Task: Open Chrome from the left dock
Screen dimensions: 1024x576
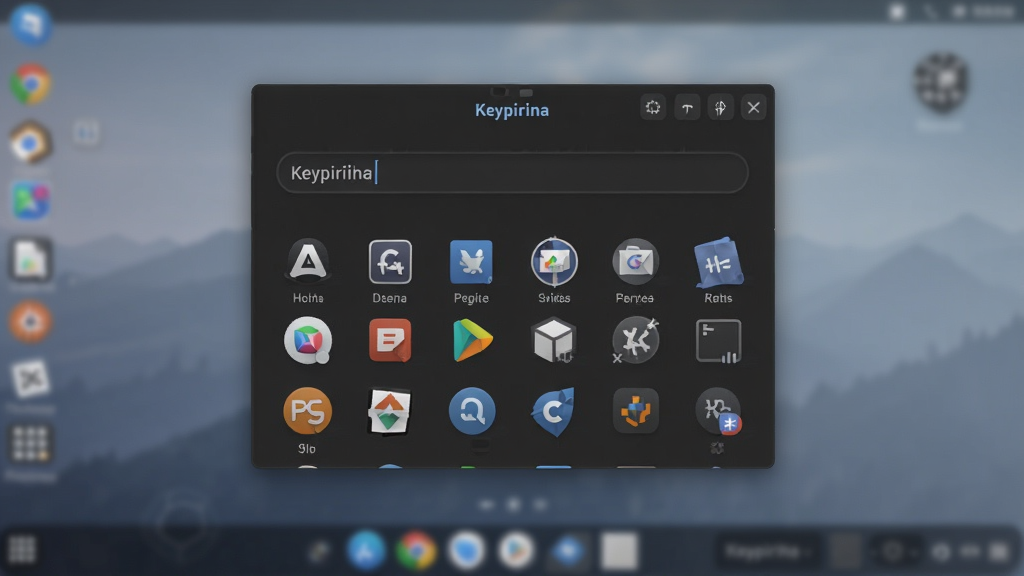Action: [x=31, y=84]
